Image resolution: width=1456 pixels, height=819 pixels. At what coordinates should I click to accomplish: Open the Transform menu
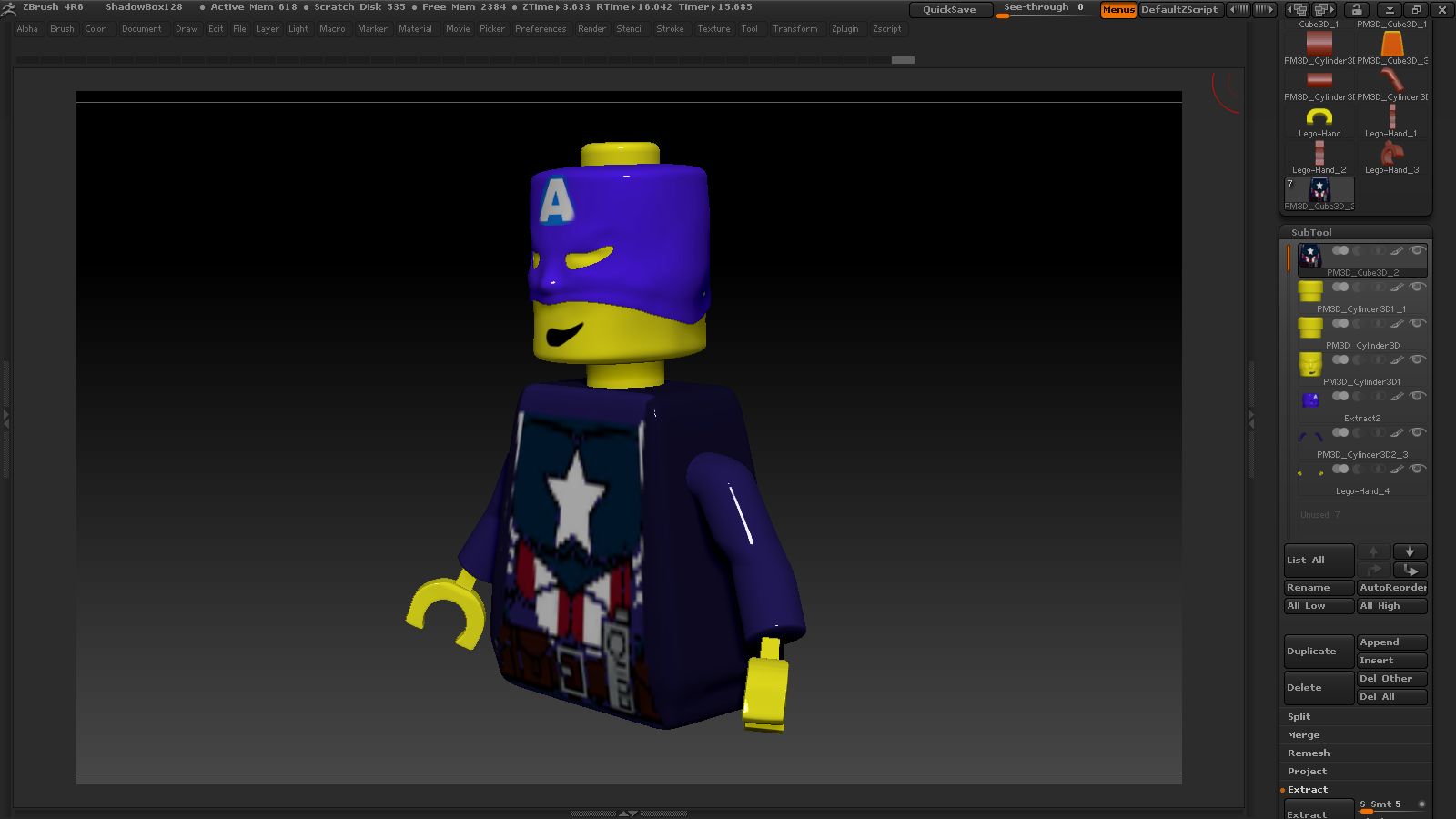[x=795, y=28]
